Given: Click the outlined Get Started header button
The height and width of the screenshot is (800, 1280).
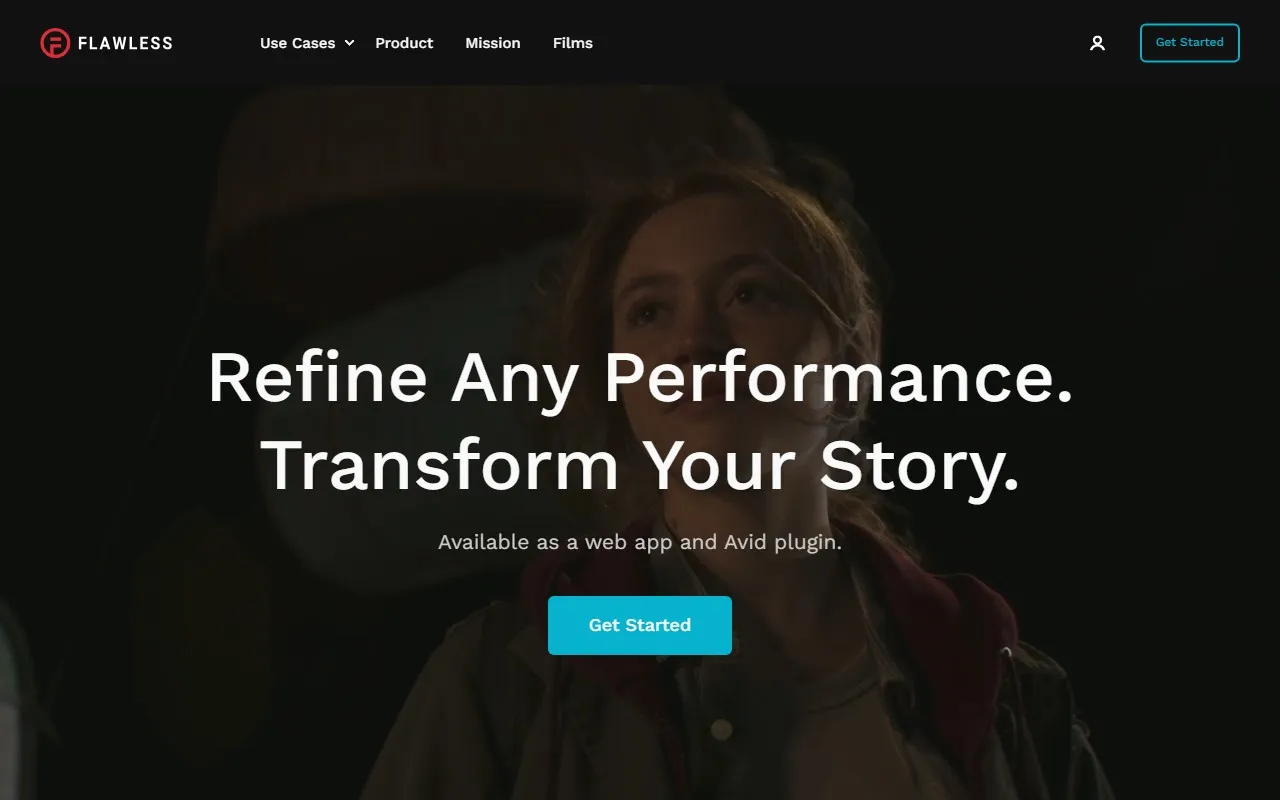Looking at the screenshot, I should point(1190,43).
